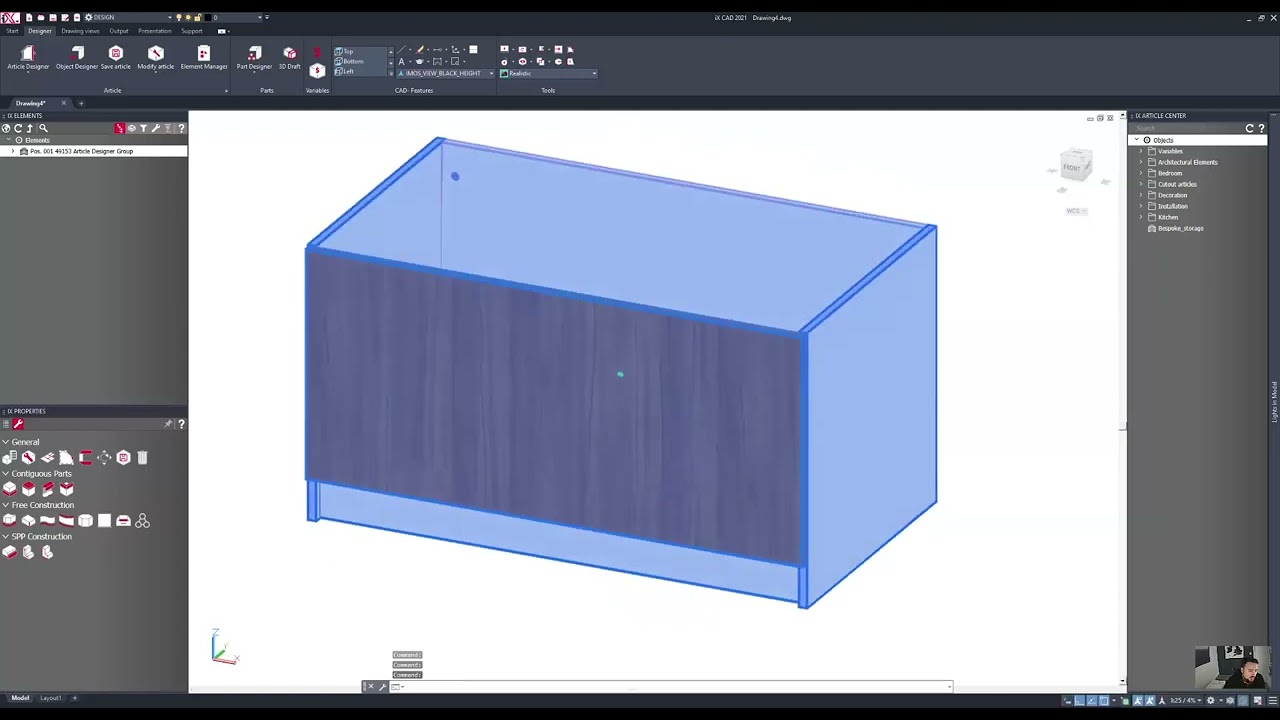
Task: Click the text A tool in CAD-Features
Action: tap(402, 61)
